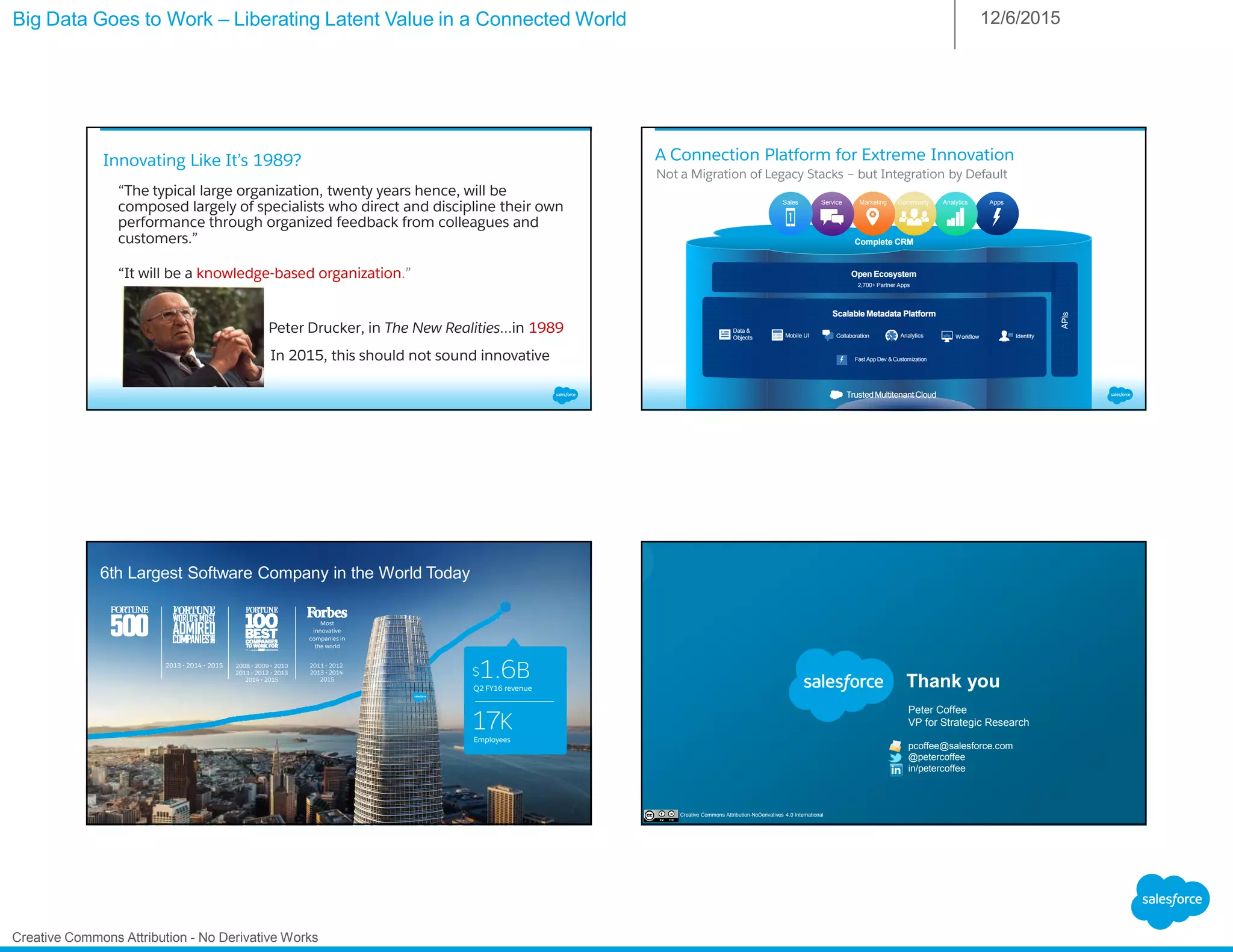Click the Service chat bubbles icon
This screenshot has width=1233, height=952.
tap(831, 217)
